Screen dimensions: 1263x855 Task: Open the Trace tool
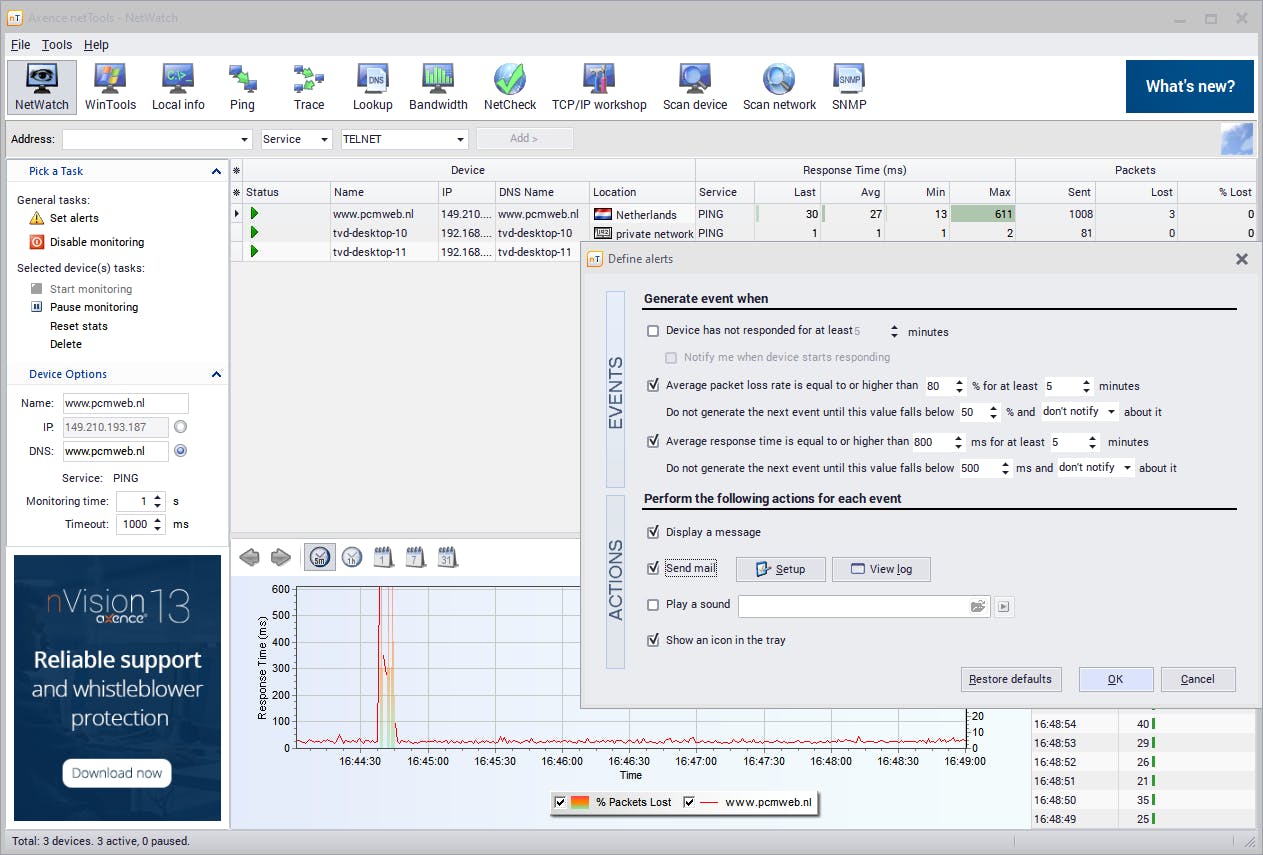[x=308, y=86]
